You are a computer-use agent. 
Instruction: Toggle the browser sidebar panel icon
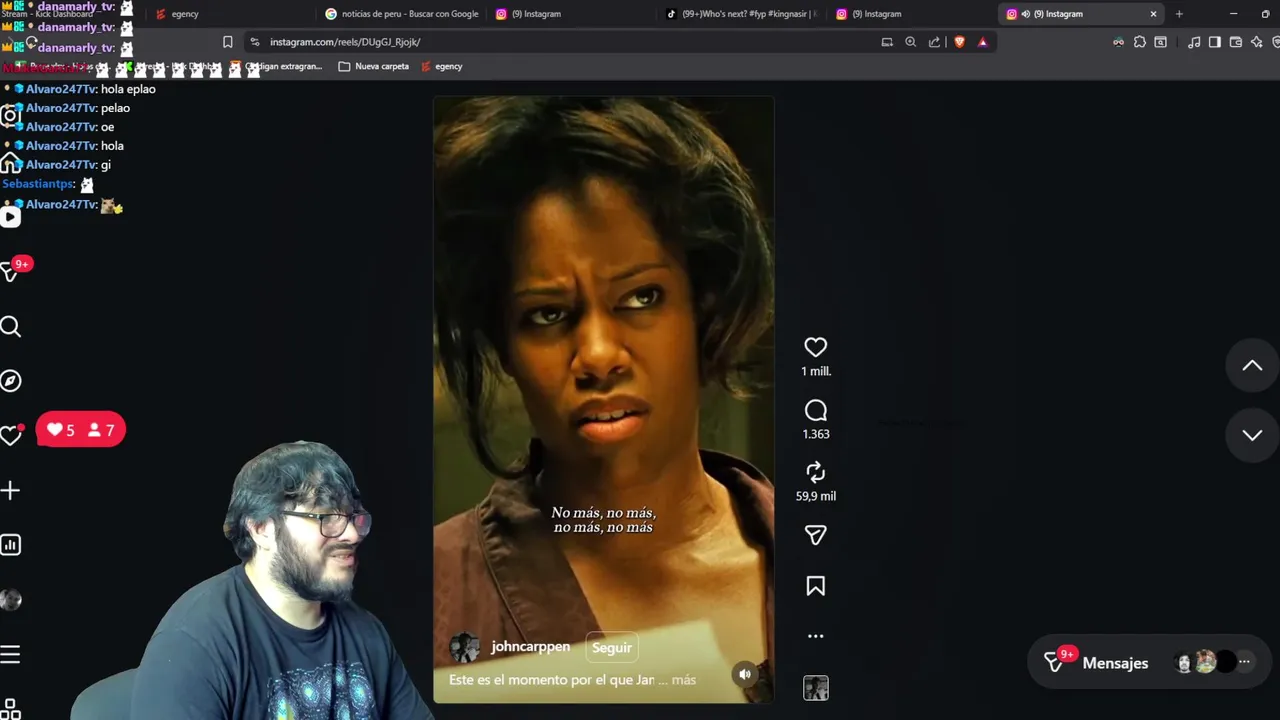tap(1214, 42)
